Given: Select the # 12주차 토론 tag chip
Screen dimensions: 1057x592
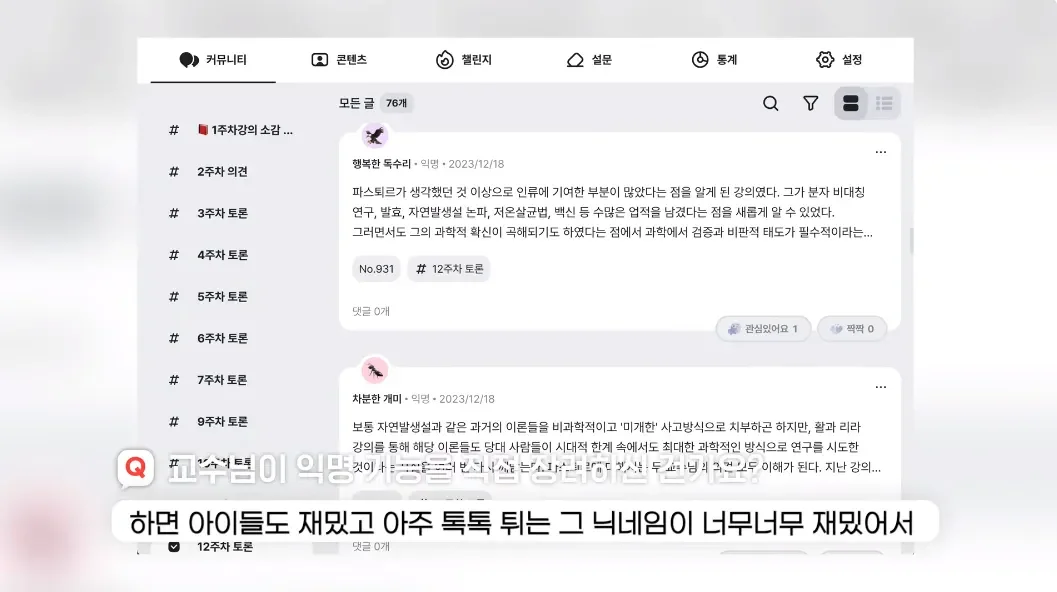Looking at the screenshot, I should (449, 269).
